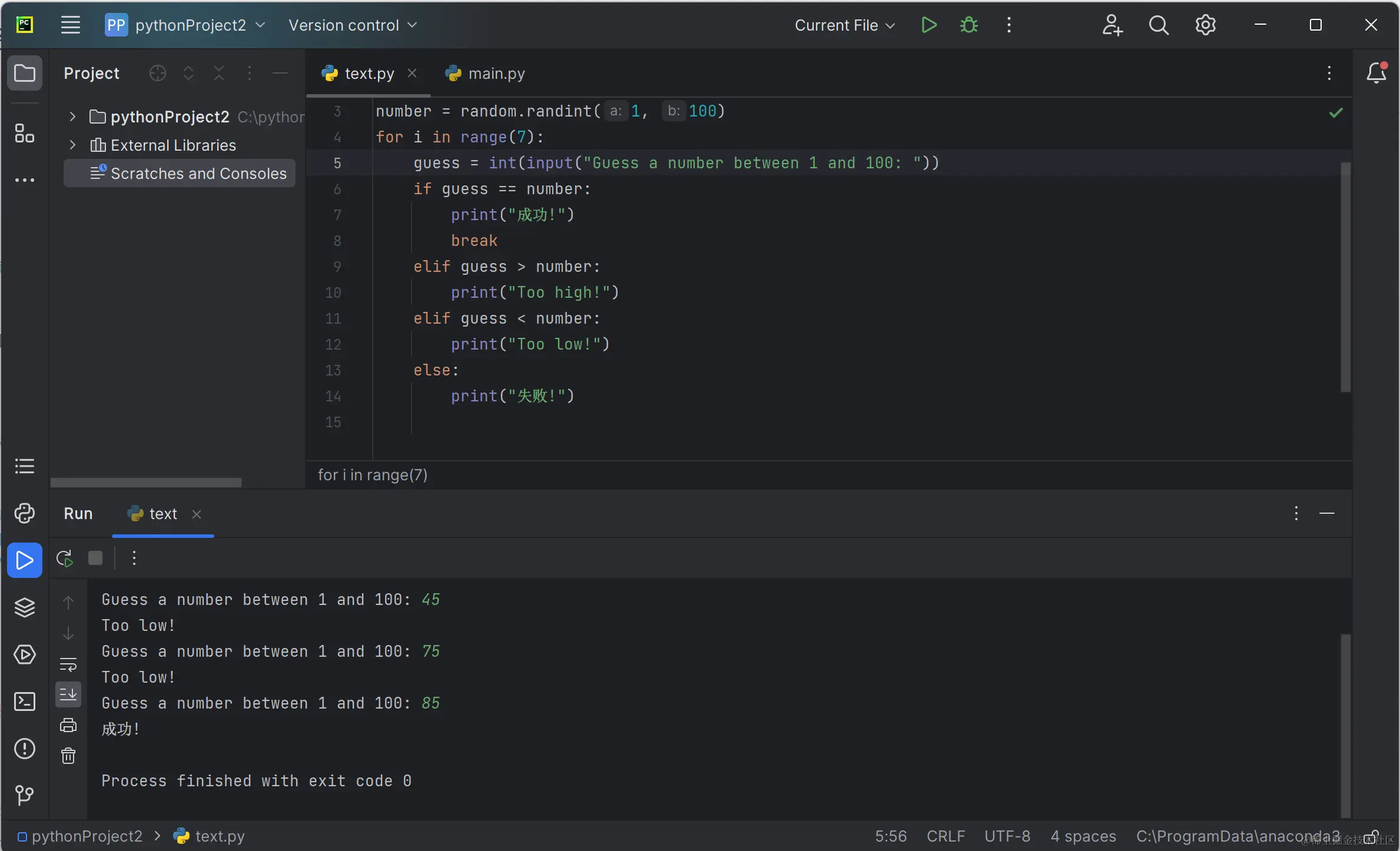Click the Rerun text icon in Run panel
The height and width of the screenshot is (851, 1400).
65,558
